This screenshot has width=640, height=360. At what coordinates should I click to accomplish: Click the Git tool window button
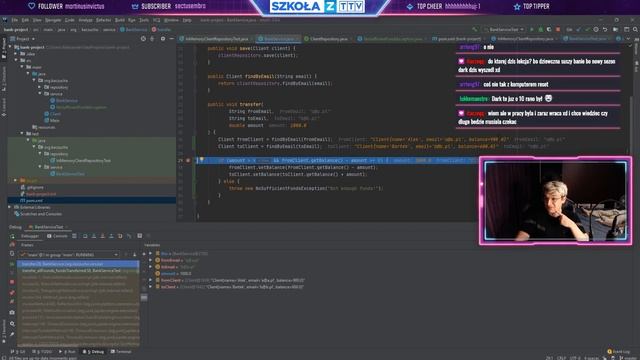[19, 351]
